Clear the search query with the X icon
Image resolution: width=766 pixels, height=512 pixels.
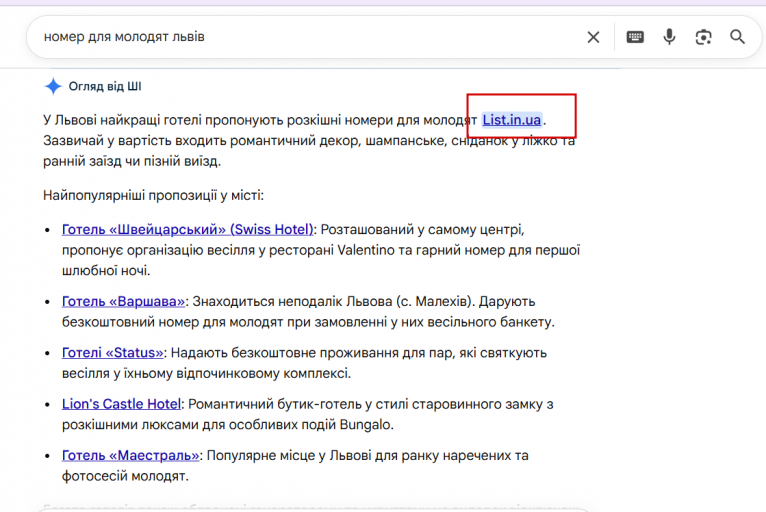tap(593, 37)
